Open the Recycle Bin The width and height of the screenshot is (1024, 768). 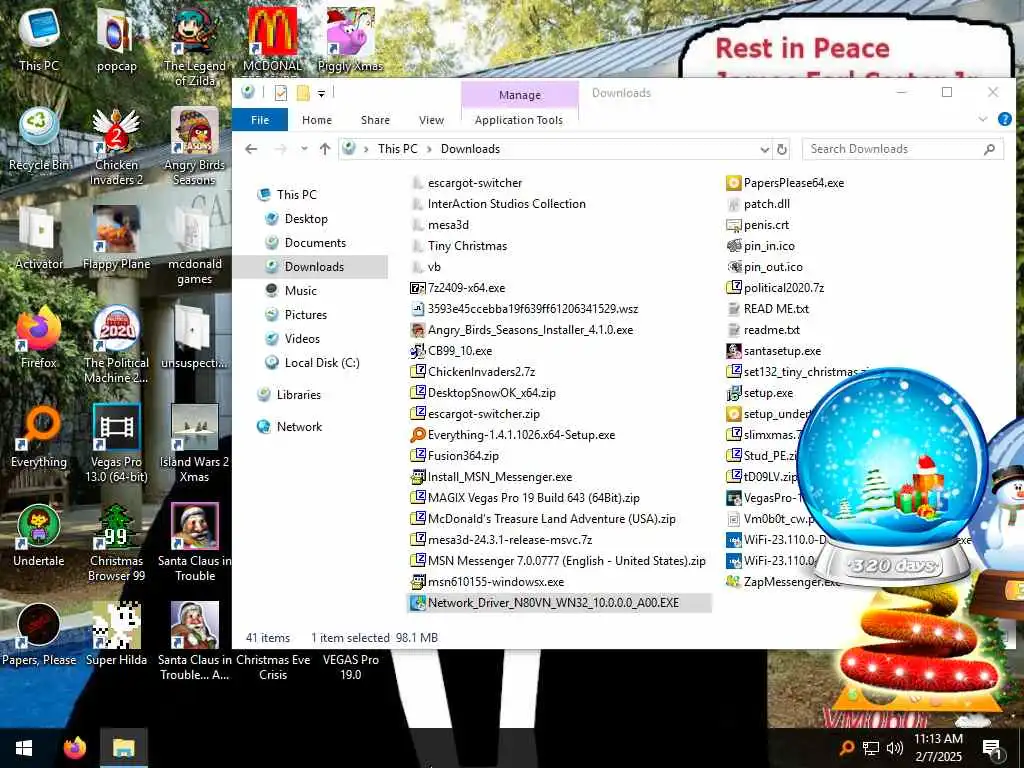tap(39, 139)
